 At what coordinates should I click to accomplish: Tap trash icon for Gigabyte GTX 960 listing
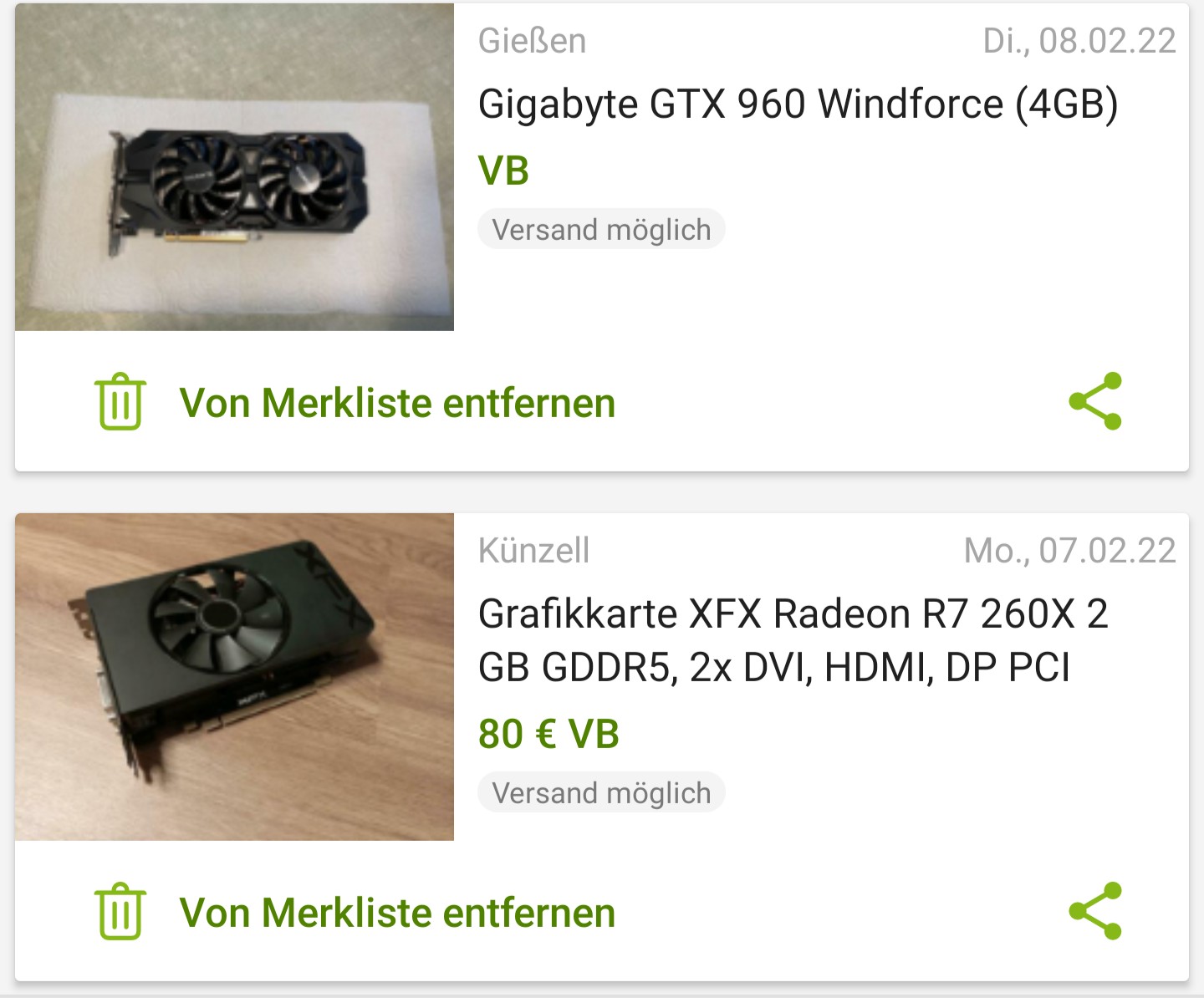tap(120, 402)
